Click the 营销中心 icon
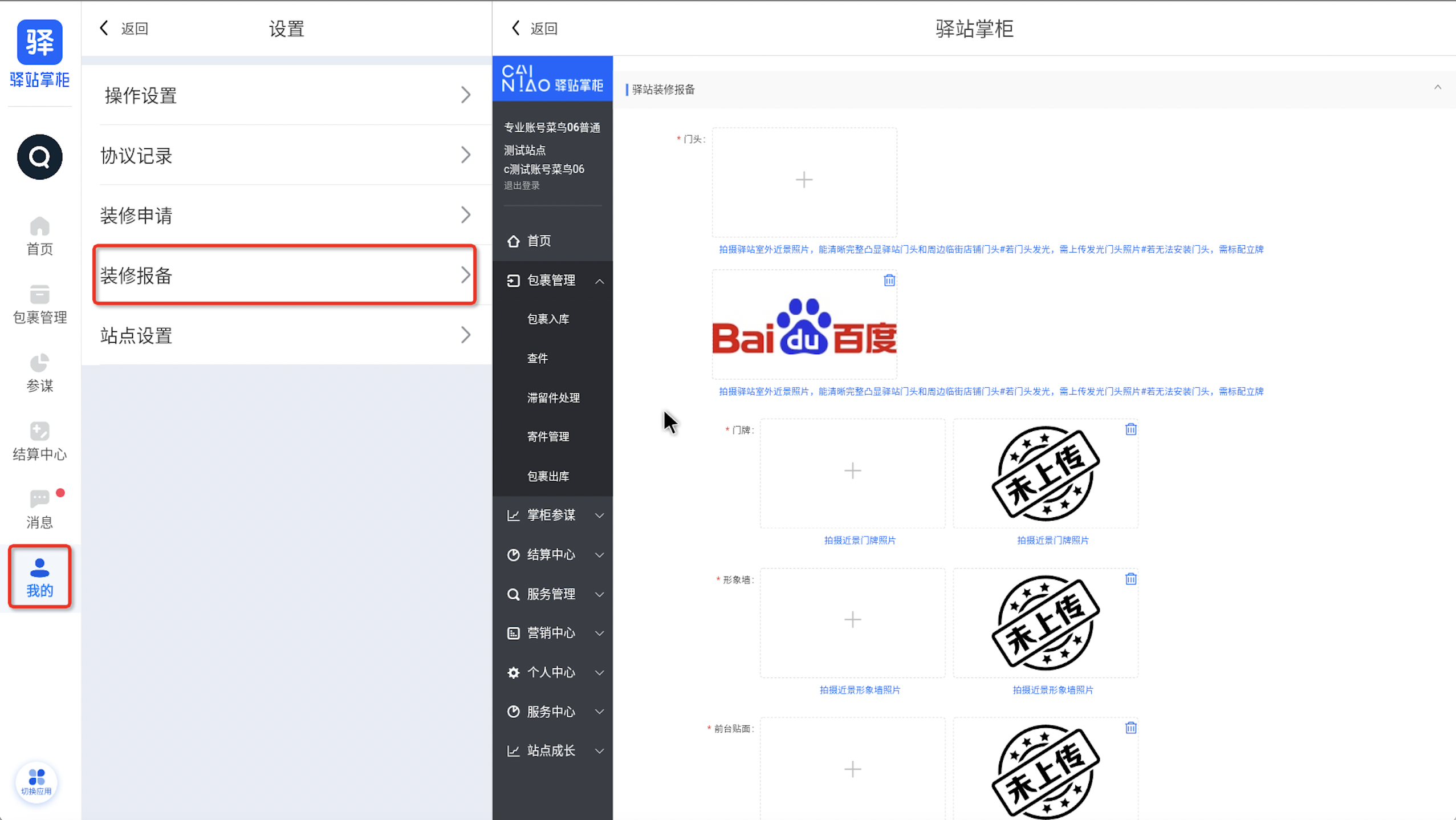1456x820 pixels. [513, 633]
